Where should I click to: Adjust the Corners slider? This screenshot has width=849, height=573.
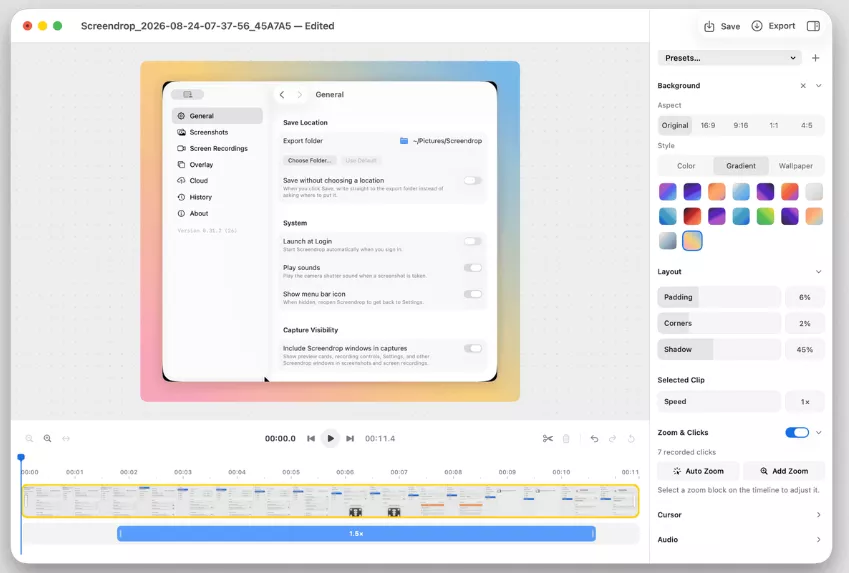(719, 323)
